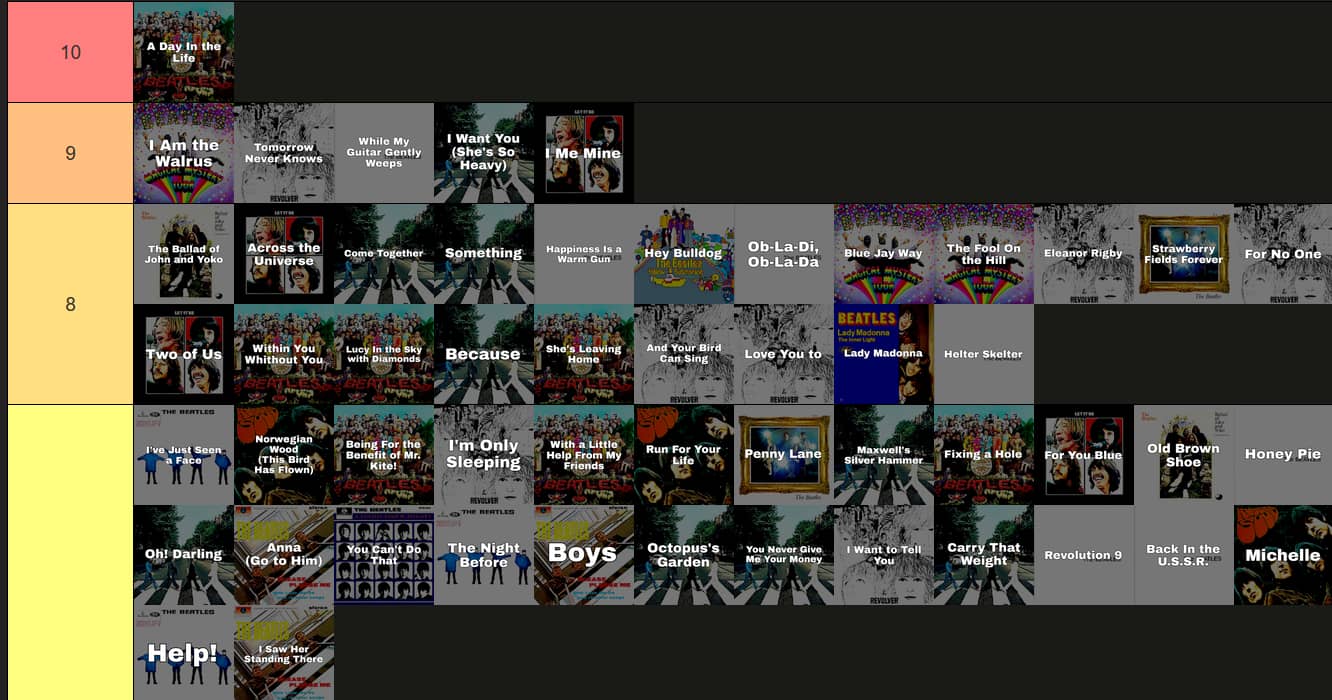Select 'Within You Without You' tile
The height and width of the screenshot is (700, 1332).
[284, 354]
